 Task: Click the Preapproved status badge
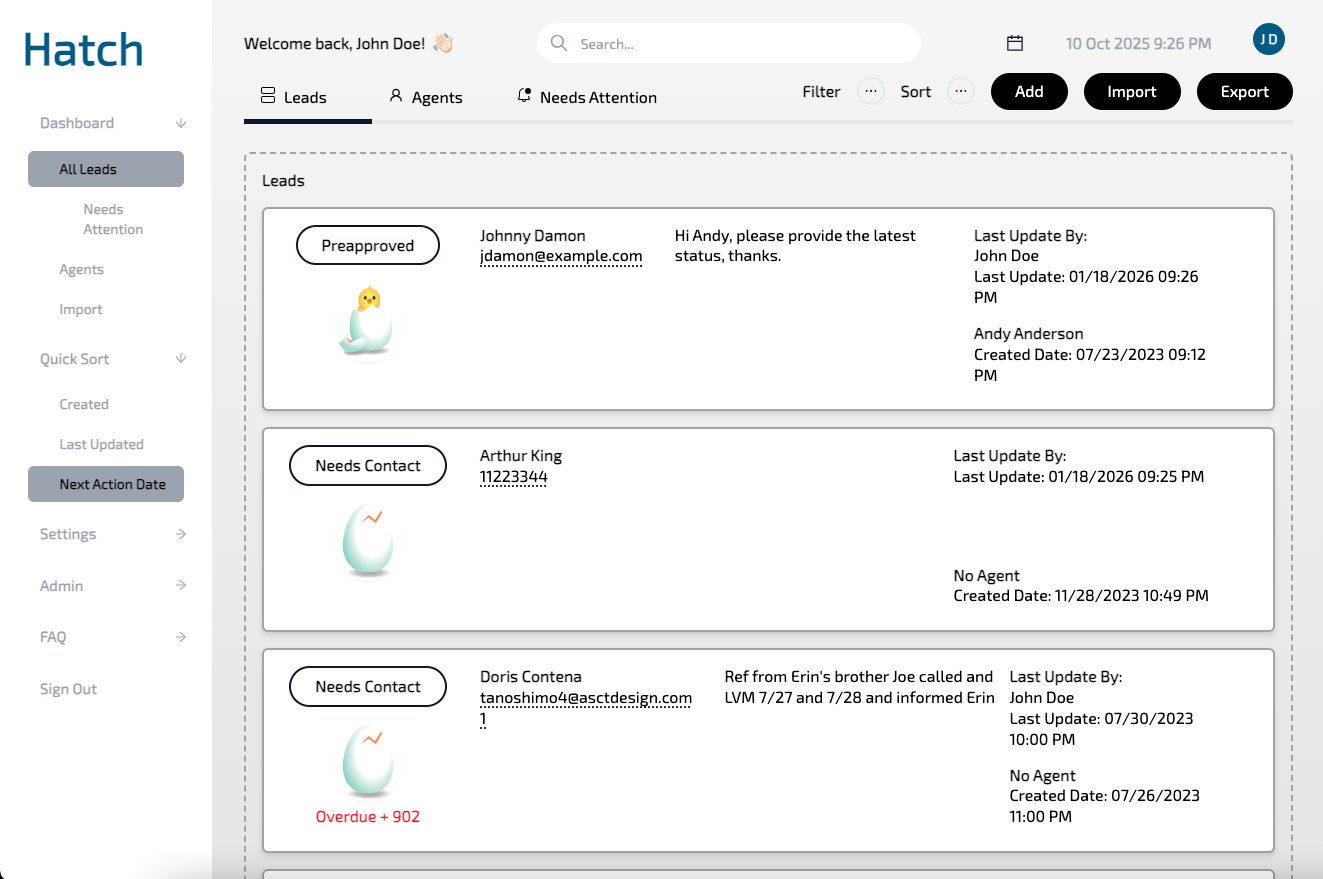[368, 246]
